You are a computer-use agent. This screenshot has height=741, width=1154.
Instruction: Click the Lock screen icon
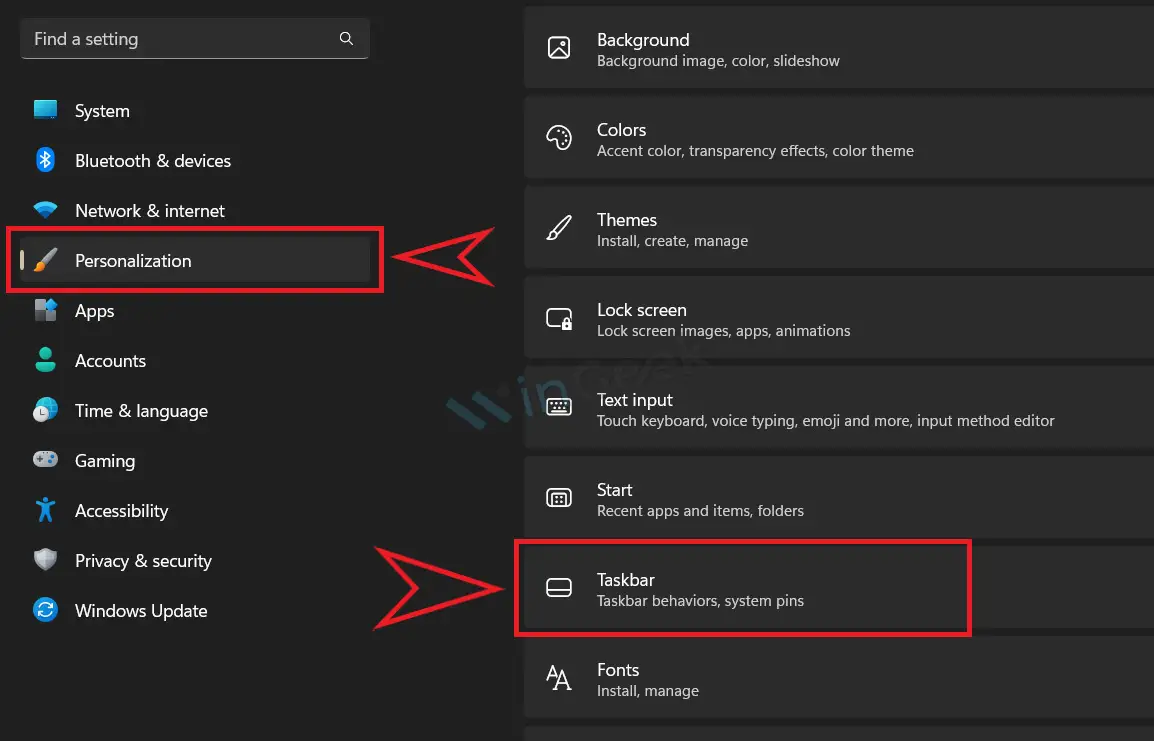pyautogui.click(x=559, y=319)
